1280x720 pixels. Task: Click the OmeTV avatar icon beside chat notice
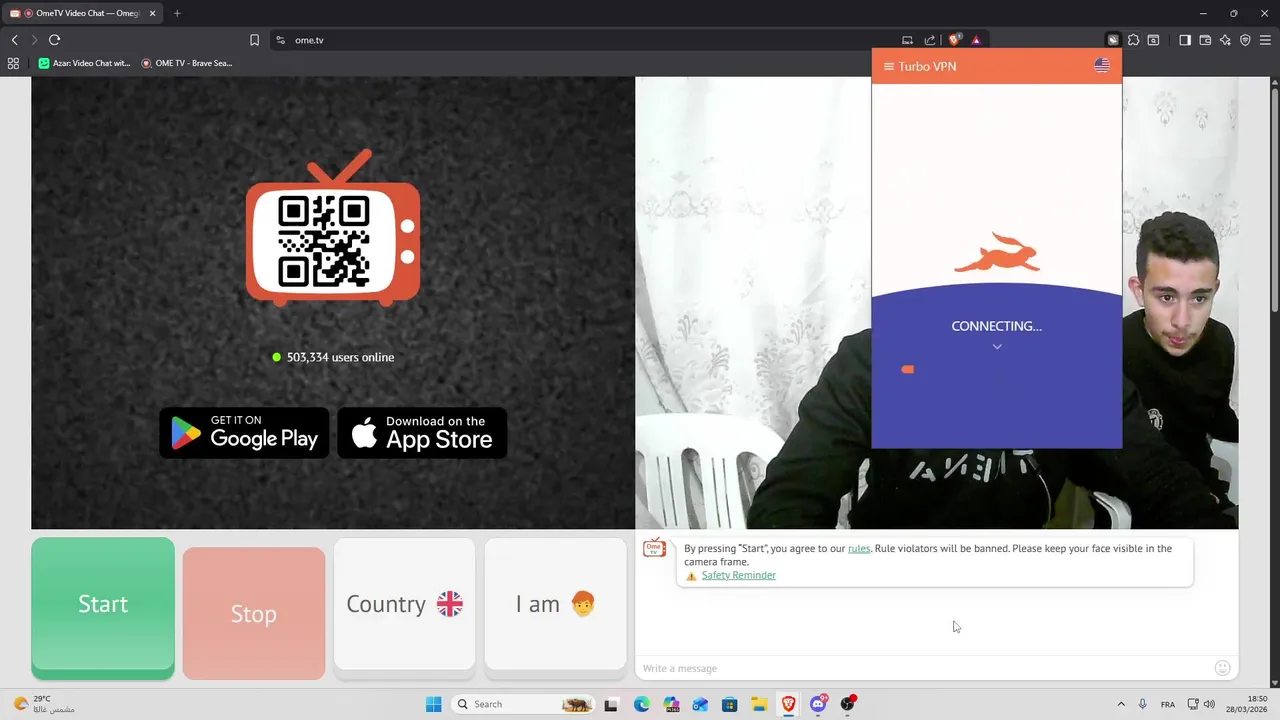click(655, 548)
